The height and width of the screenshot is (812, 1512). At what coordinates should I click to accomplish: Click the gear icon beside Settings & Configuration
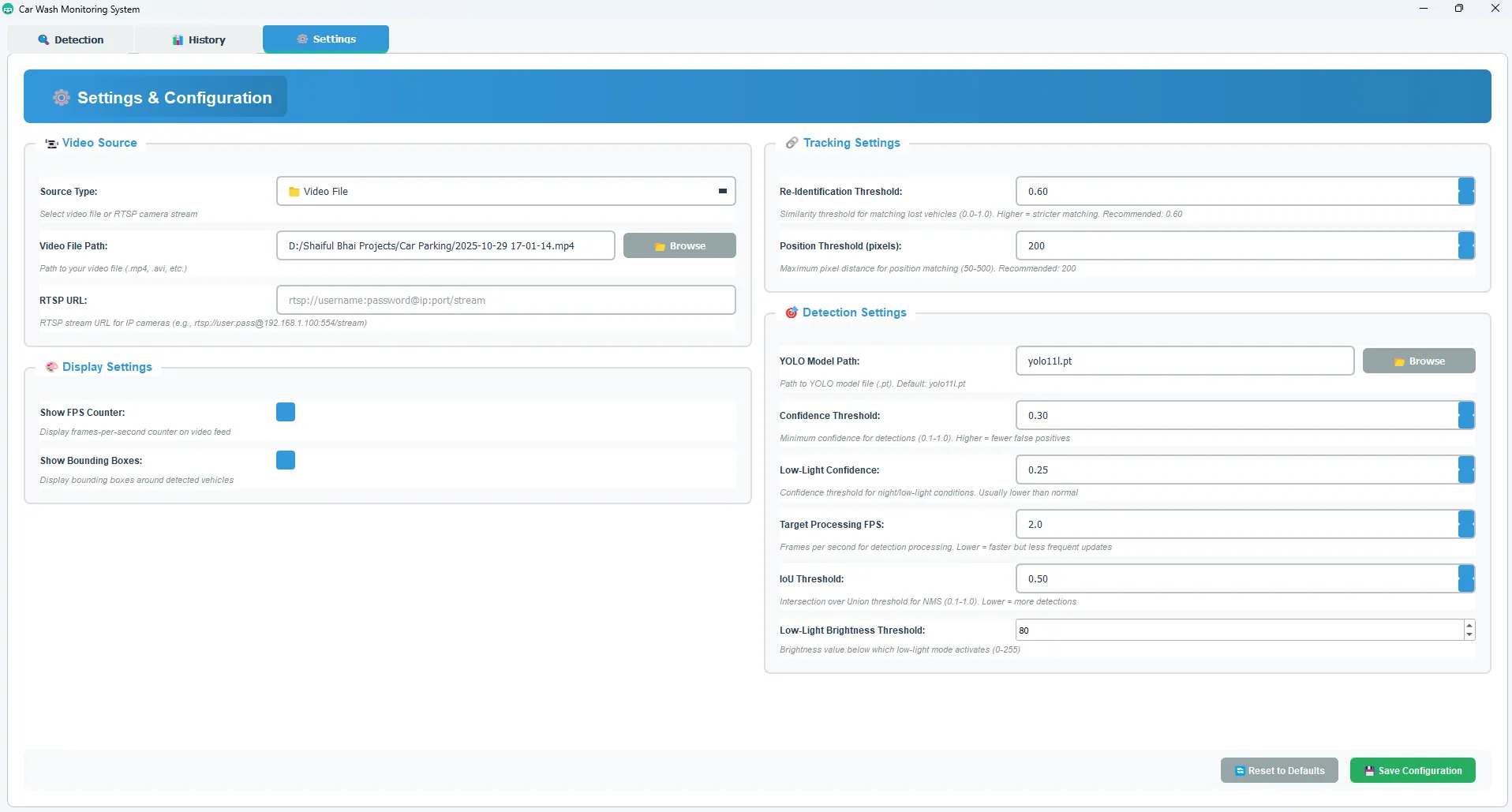(x=62, y=97)
